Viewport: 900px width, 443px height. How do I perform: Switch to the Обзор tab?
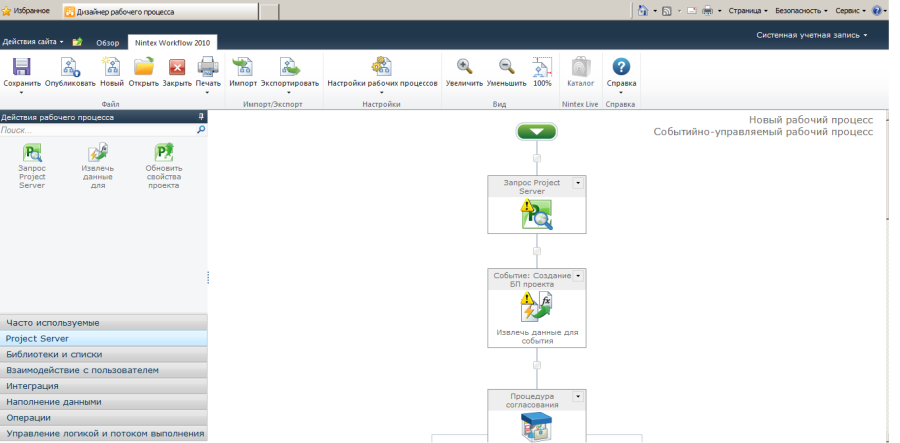click(x=107, y=43)
